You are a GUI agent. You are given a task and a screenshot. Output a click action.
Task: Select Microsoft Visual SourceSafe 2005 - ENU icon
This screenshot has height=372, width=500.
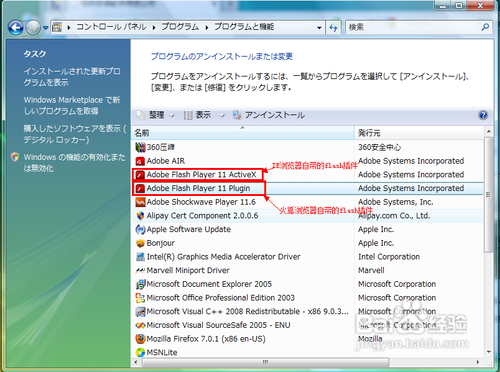140,325
